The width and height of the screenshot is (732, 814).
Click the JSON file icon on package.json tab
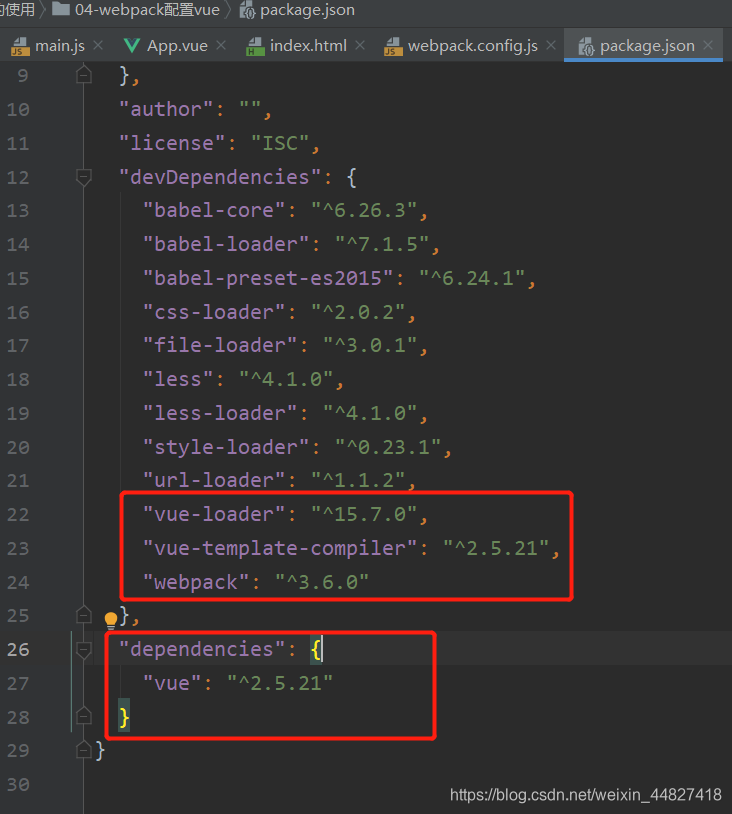click(x=586, y=47)
